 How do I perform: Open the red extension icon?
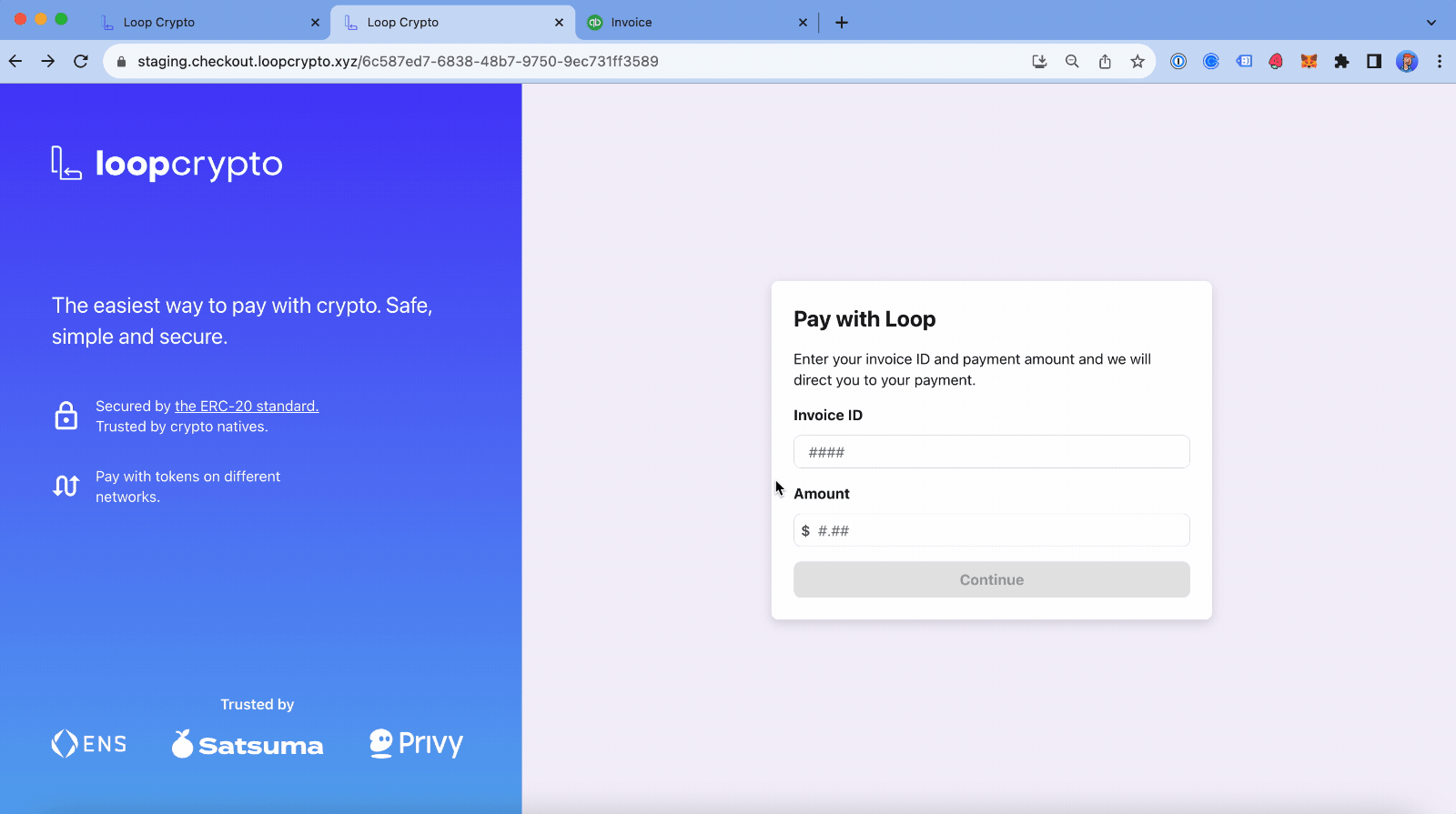(x=1276, y=61)
